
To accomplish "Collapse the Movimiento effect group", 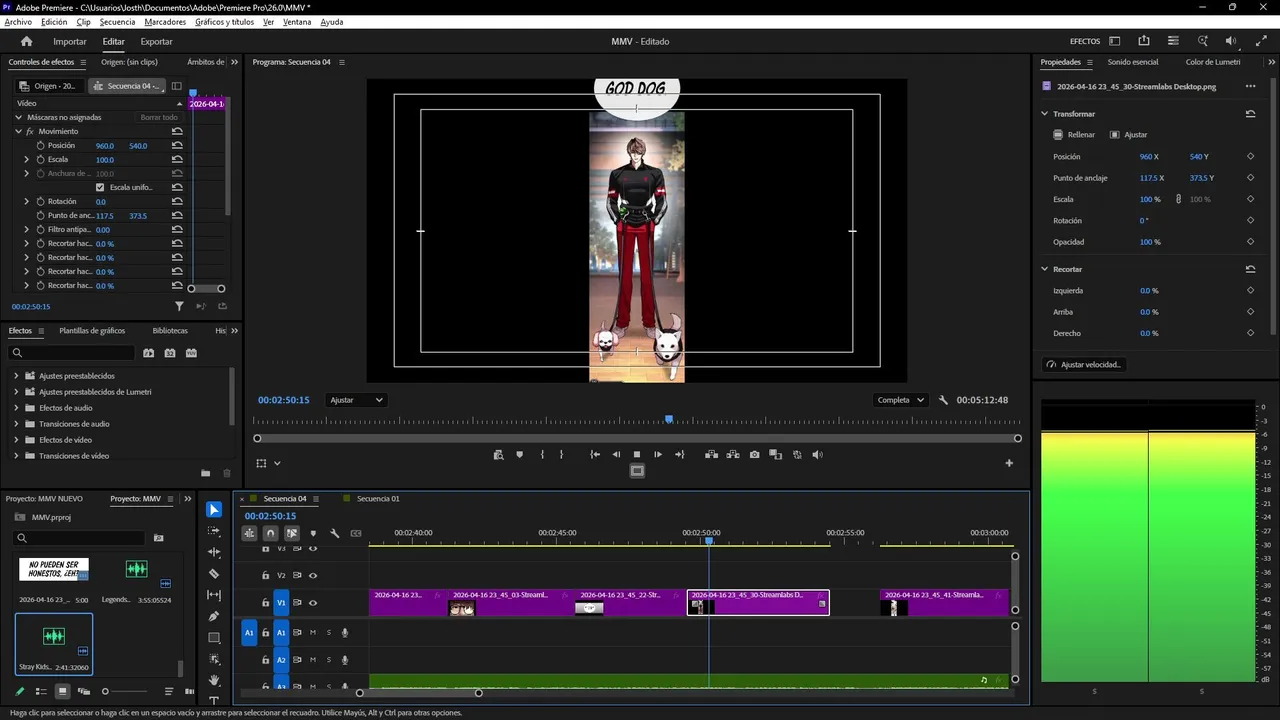I will point(18,131).
